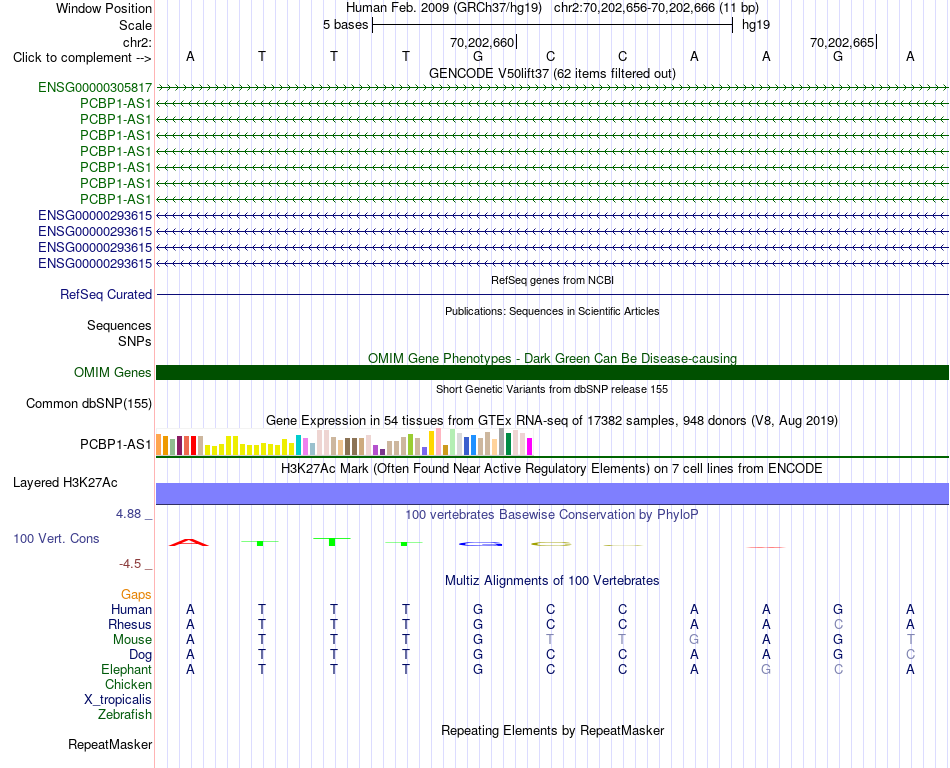This screenshot has height=768, width=950.
Task: Click the grey C in the Rhesus row
Action: pos(839,624)
